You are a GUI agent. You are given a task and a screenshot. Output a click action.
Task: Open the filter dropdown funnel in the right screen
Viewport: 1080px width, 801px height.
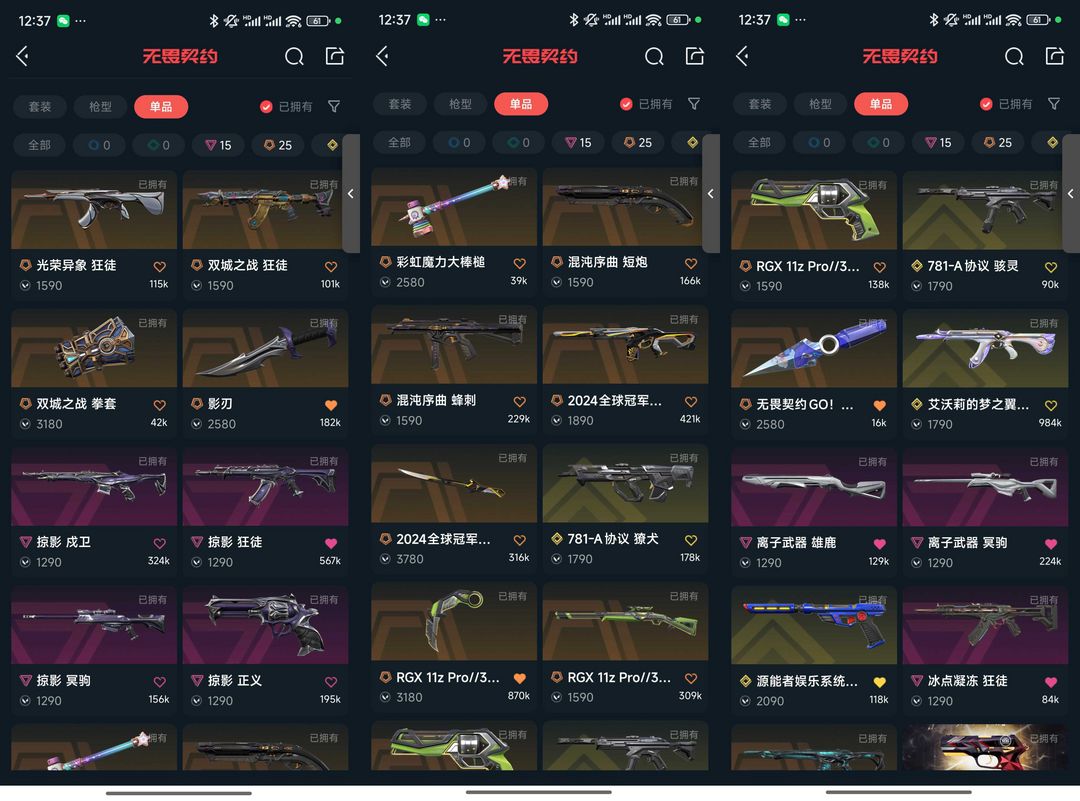click(x=1054, y=104)
